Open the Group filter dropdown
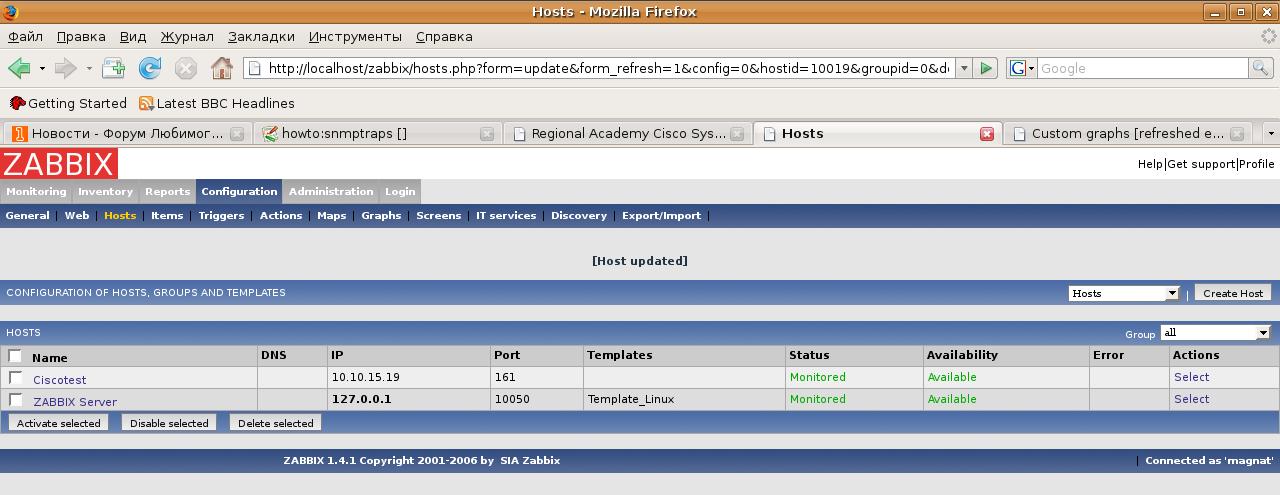The width and height of the screenshot is (1280, 495). coord(1215,333)
